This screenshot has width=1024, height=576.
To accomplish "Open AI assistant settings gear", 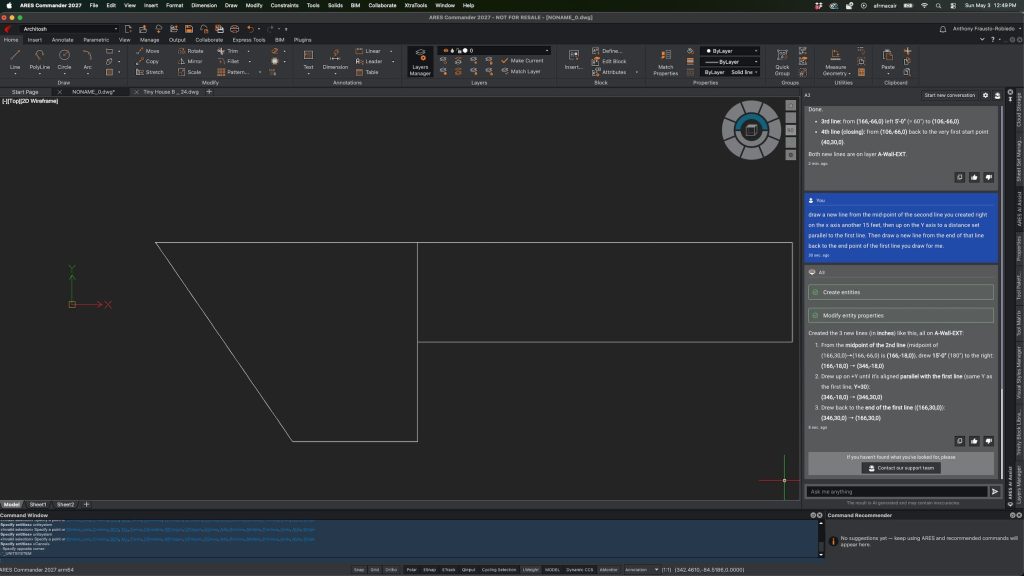I will [985, 95].
